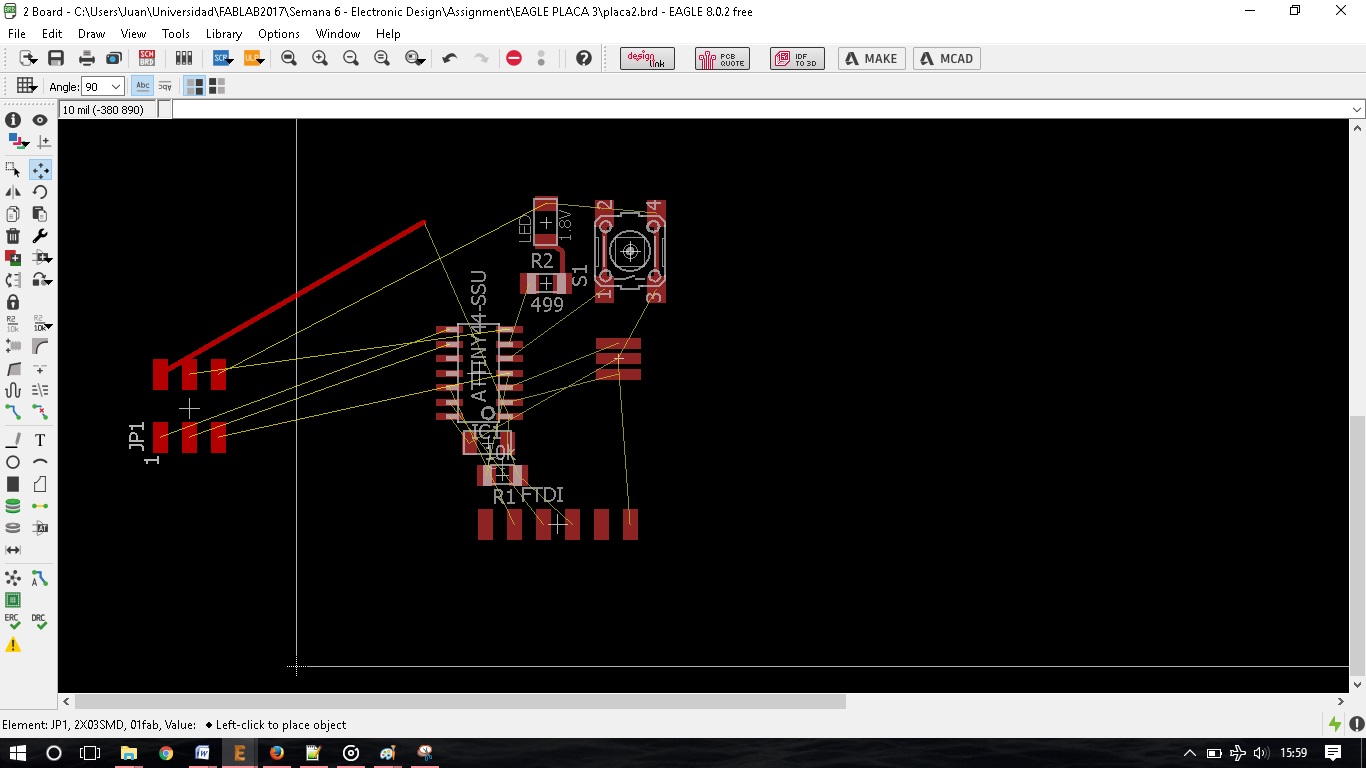
Task: Launch the Autorouter tool
Action: (x=40, y=578)
